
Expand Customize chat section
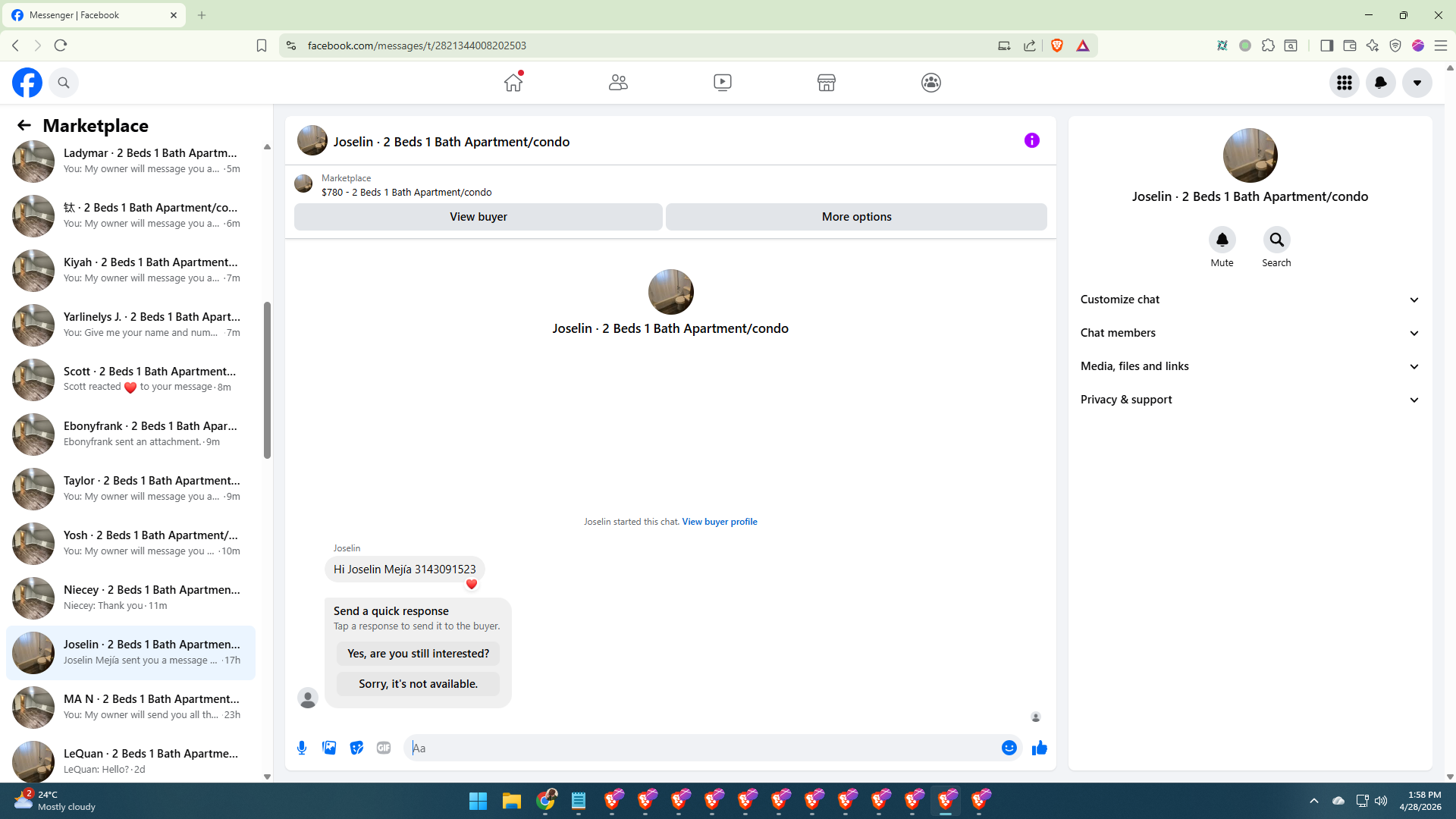[x=1249, y=300]
